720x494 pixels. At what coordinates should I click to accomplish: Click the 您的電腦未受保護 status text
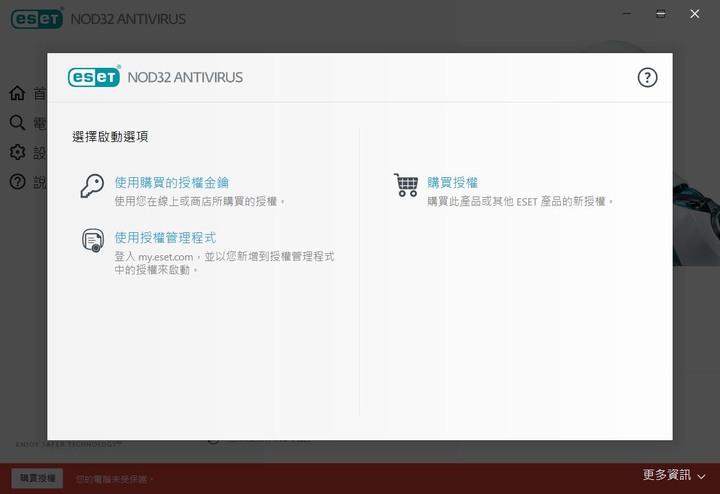pos(114,479)
